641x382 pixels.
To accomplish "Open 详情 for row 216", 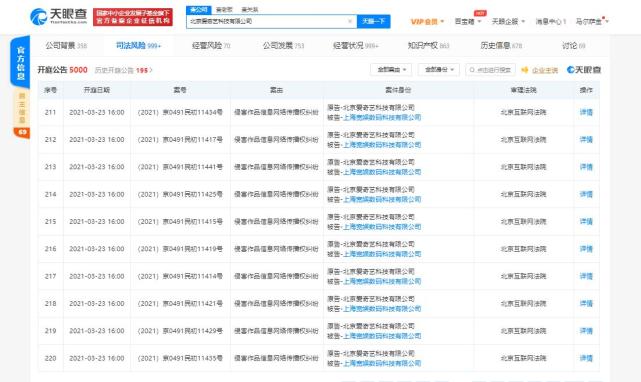I will [x=586, y=249].
